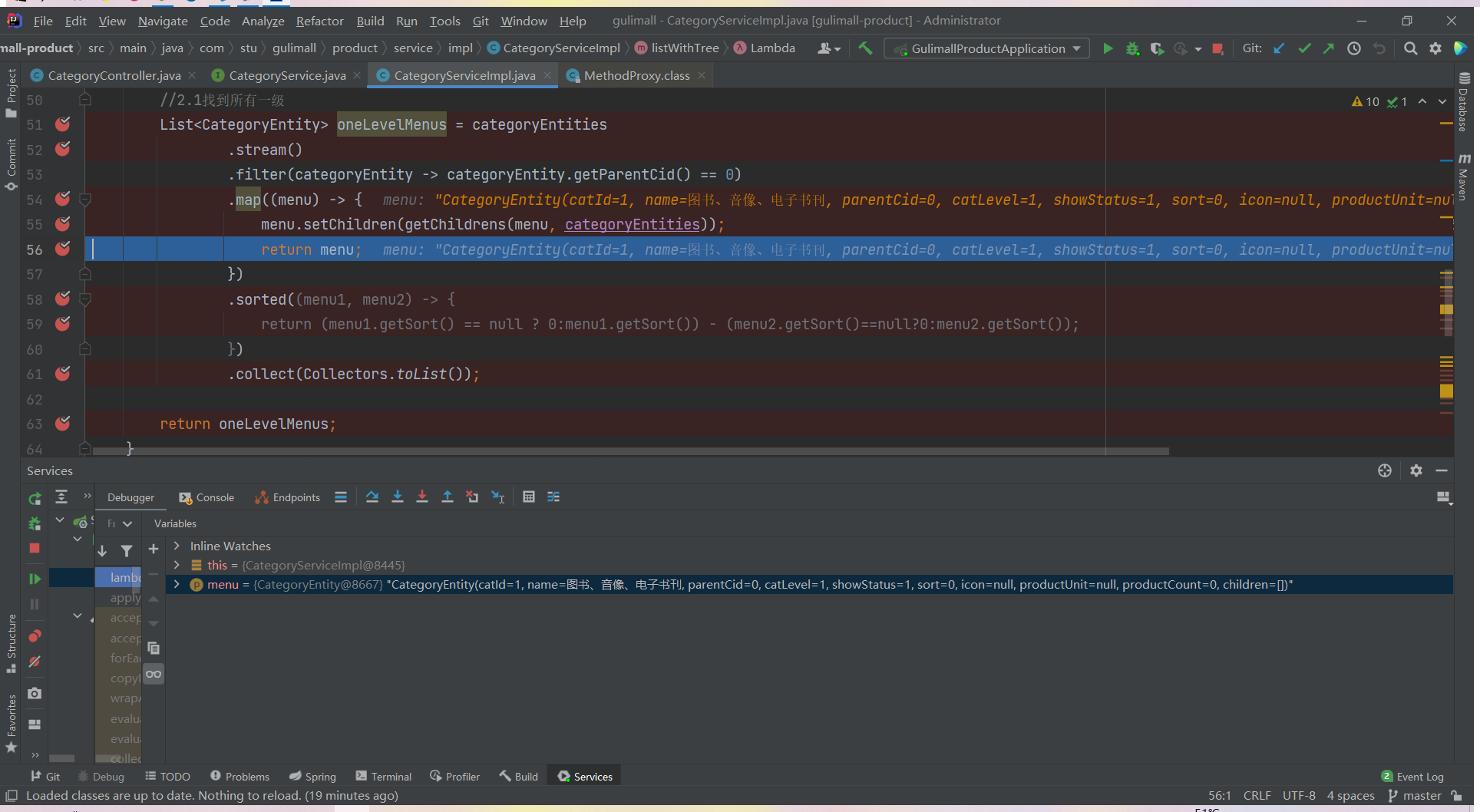This screenshot has height=812, width=1480.
Task: Go to next highlighted error arrow
Action: 1442,101
